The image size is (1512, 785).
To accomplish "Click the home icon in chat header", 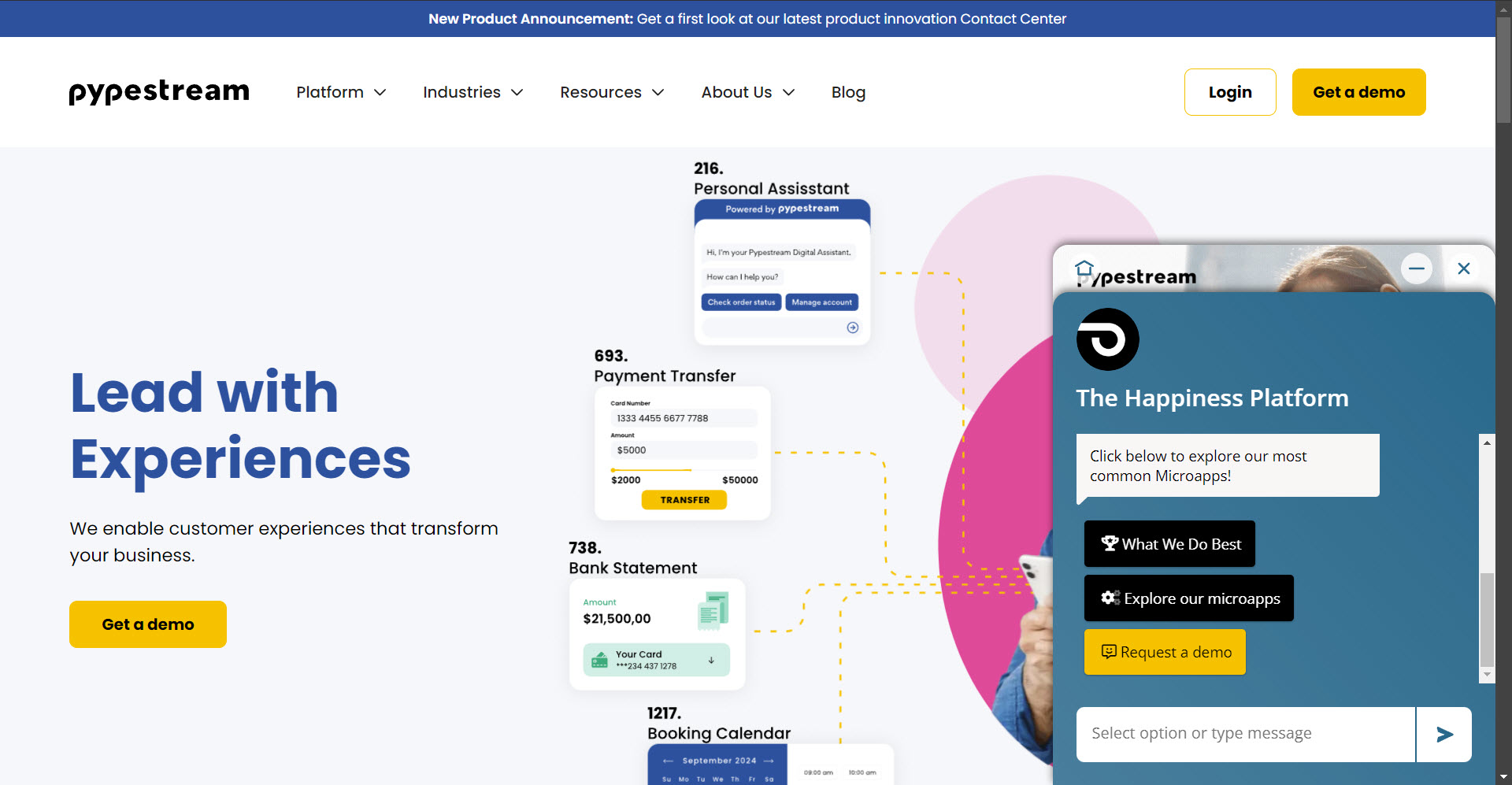I will pyautogui.click(x=1084, y=268).
